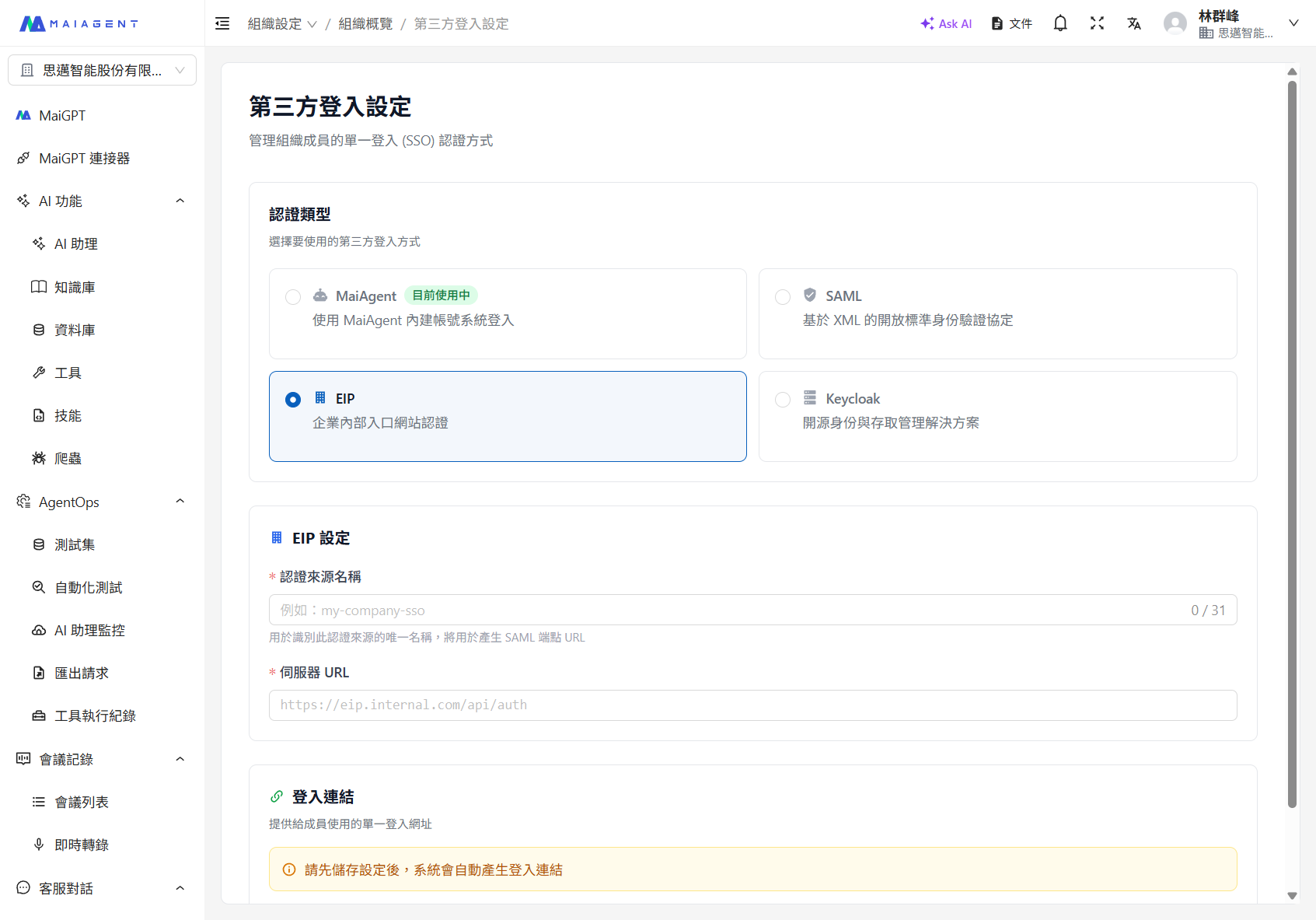Click the MaiAgent logo

pos(79,23)
